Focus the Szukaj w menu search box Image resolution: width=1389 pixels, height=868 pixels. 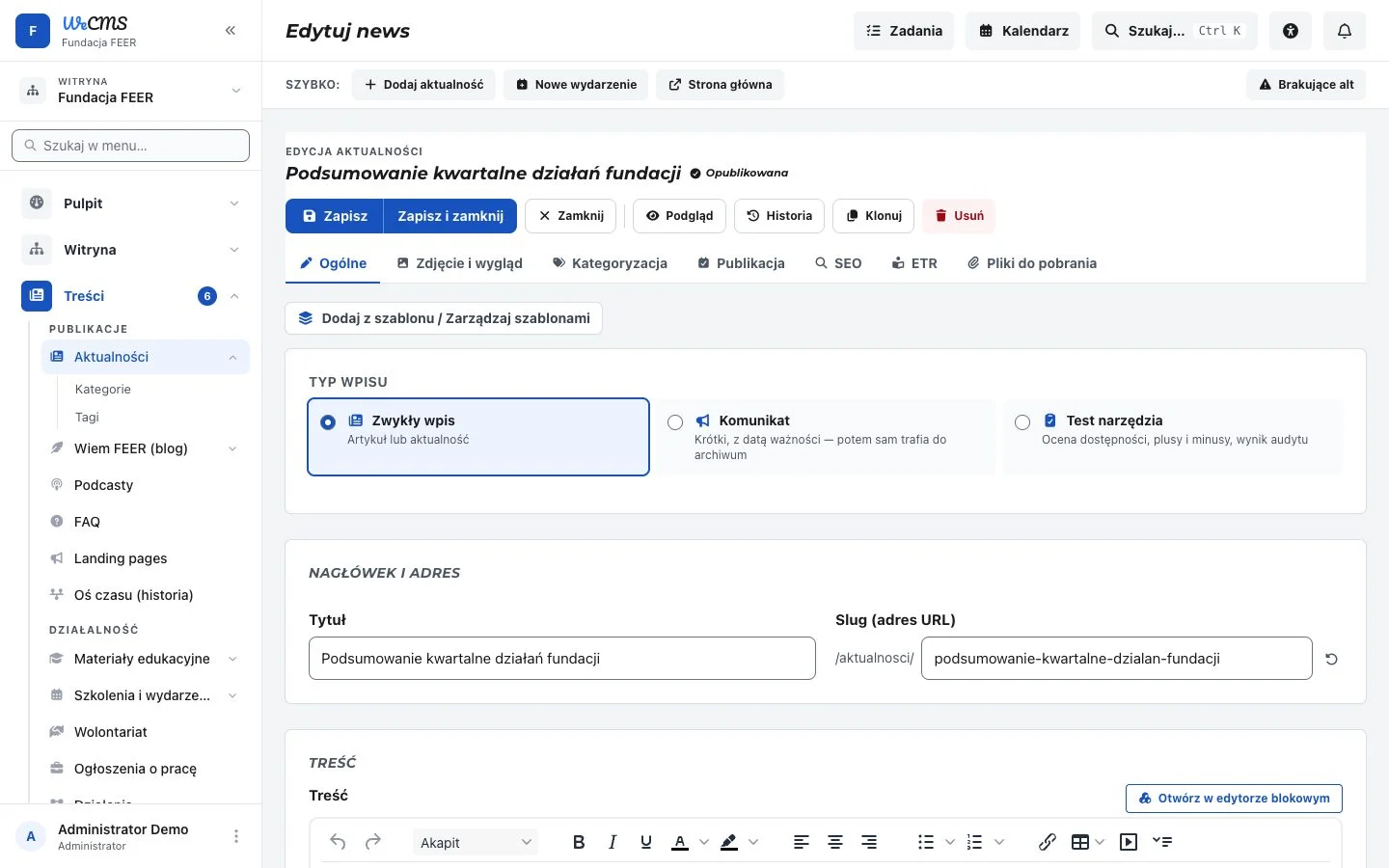(131, 146)
